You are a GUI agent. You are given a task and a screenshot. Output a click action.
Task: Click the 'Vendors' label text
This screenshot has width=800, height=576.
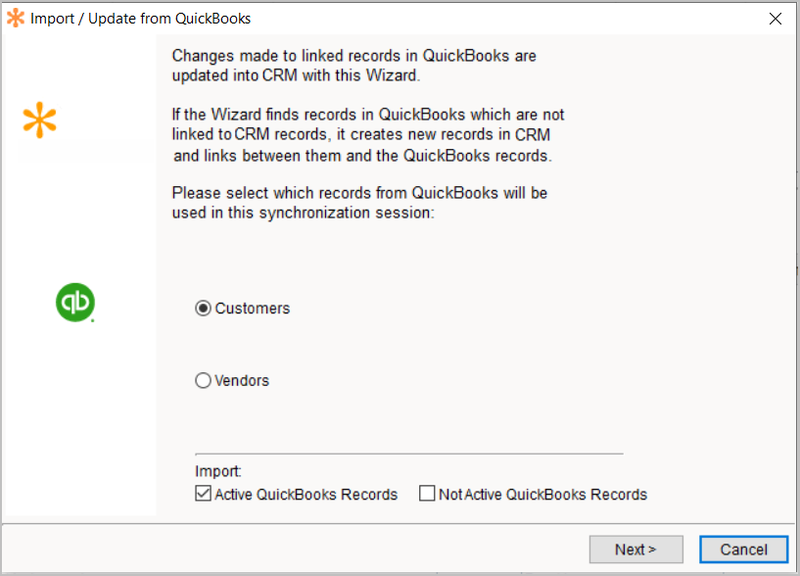242,381
